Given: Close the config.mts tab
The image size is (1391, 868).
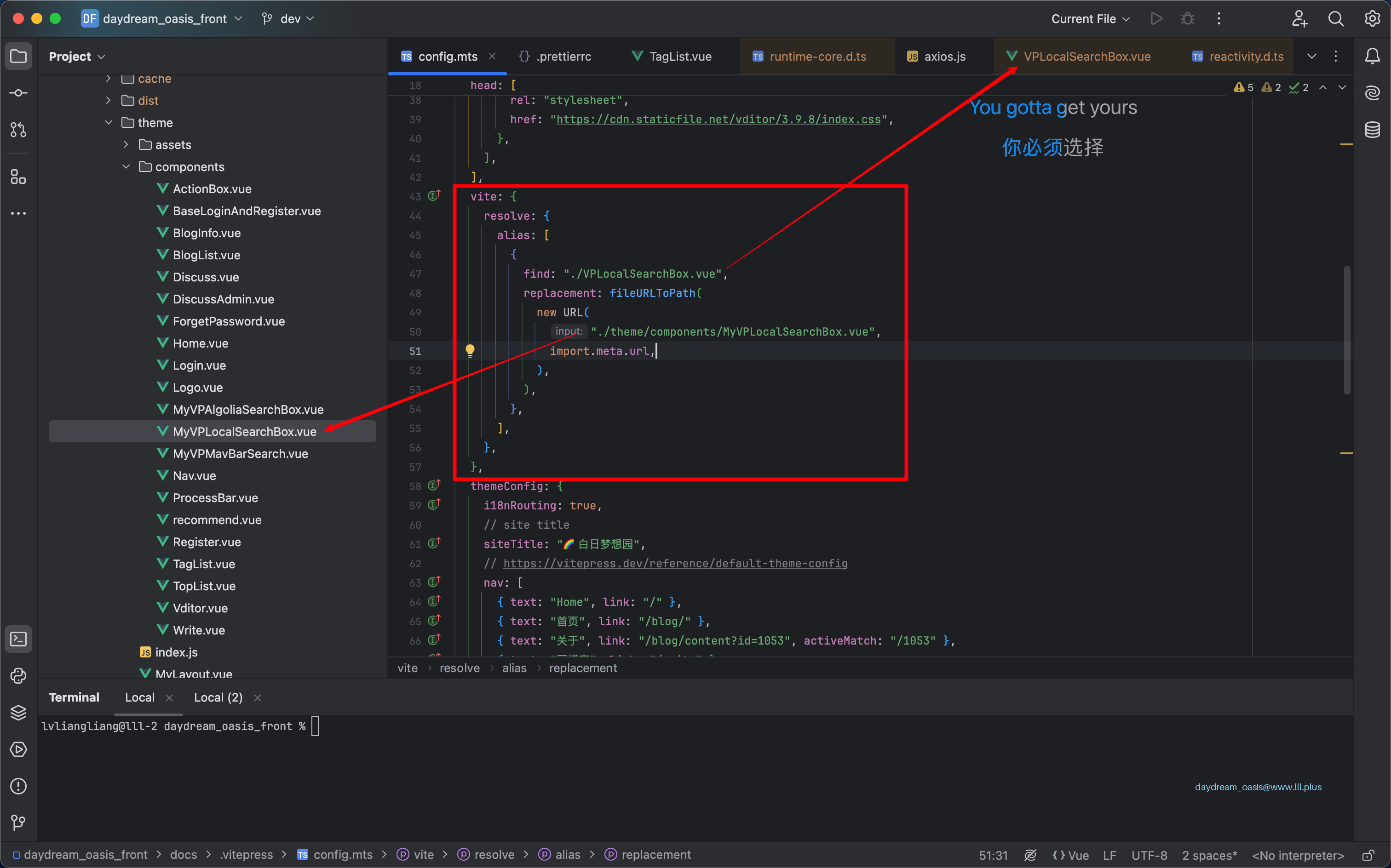Looking at the screenshot, I should (492, 56).
